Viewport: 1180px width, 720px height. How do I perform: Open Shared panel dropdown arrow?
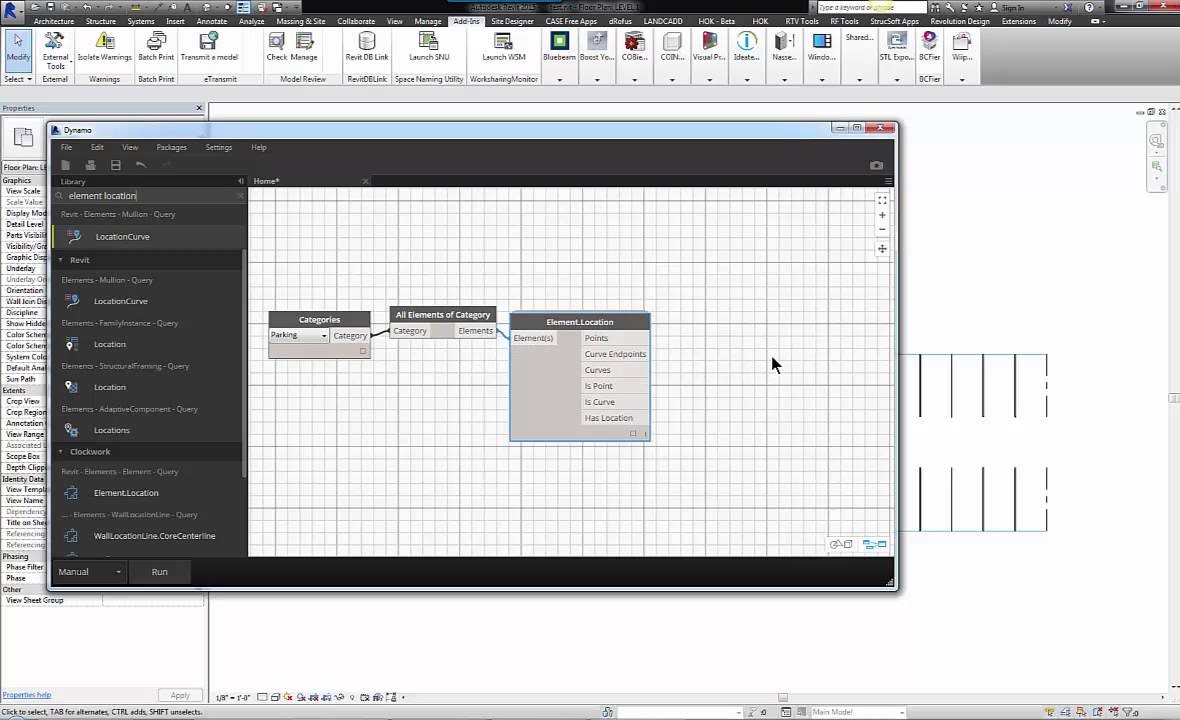coord(859,80)
